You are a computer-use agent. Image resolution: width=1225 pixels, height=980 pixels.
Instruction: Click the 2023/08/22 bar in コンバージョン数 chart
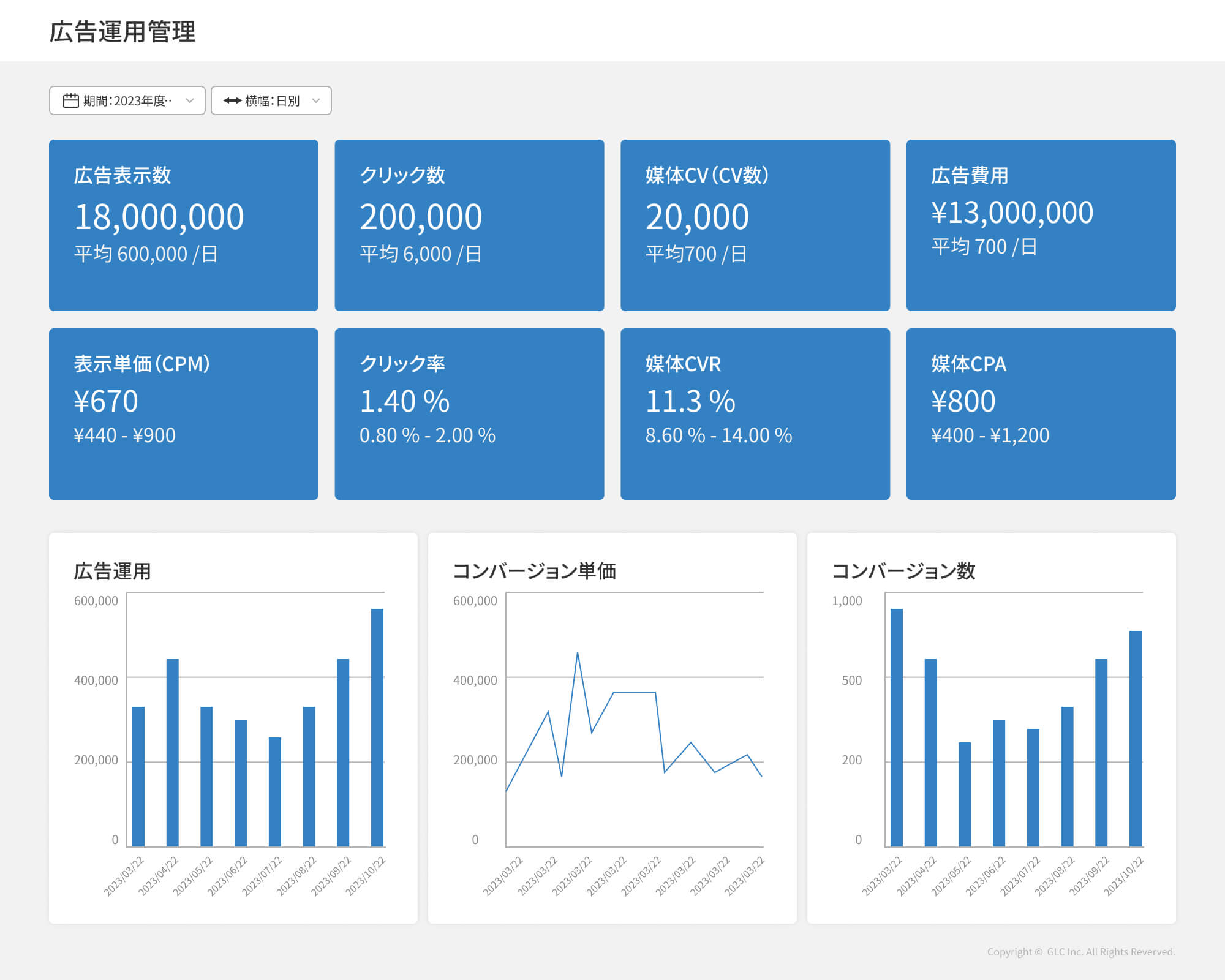point(1067,777)
